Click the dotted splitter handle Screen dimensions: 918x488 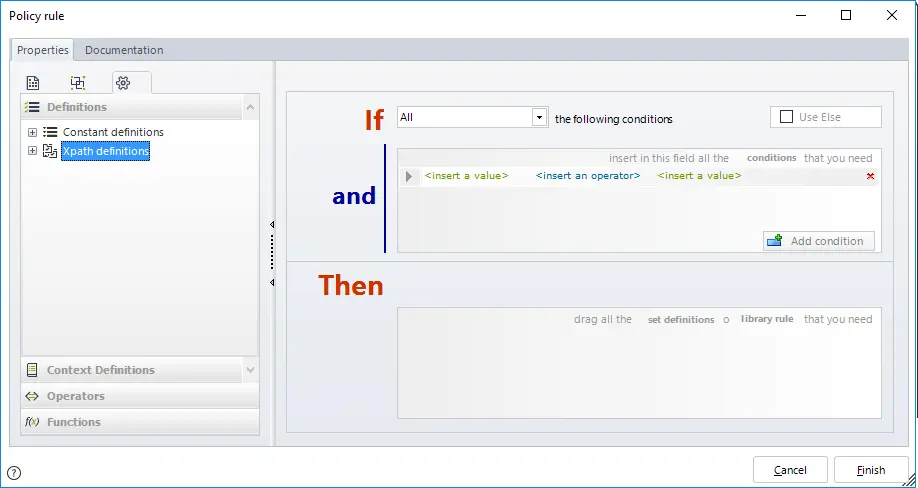(x=272, y=252)
